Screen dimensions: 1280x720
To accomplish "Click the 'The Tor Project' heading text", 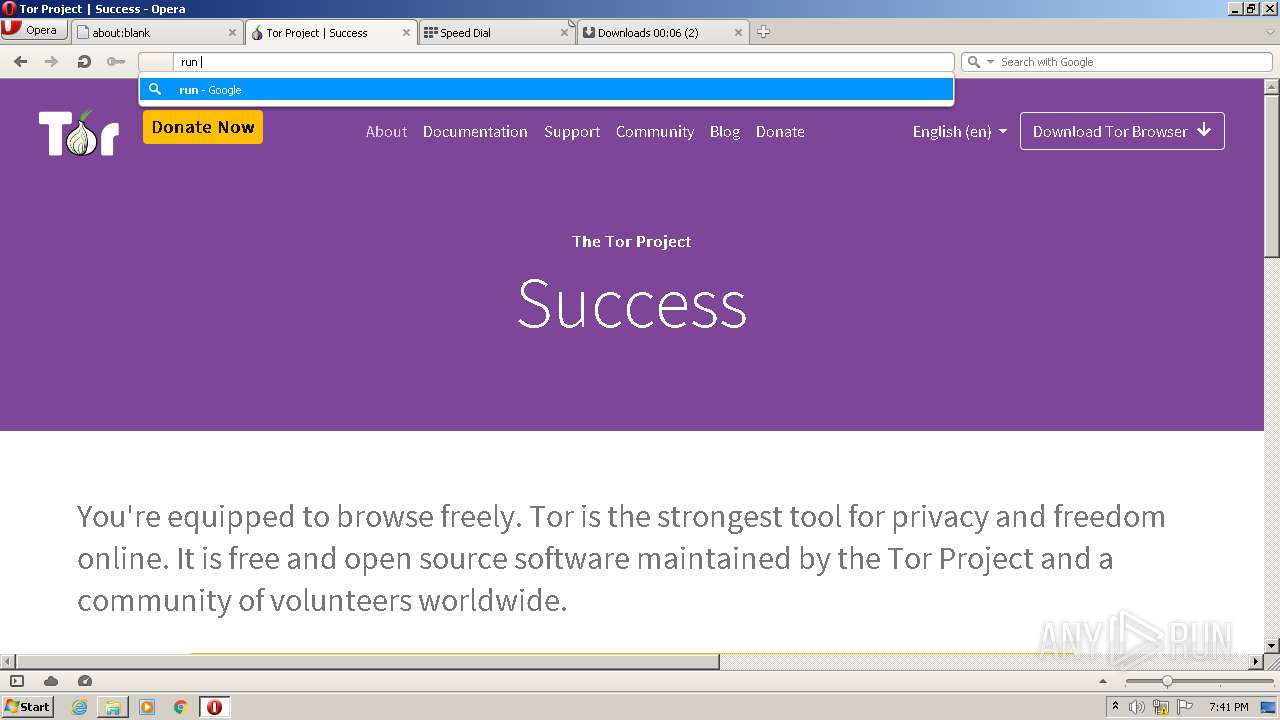I will tap(632, 241).
